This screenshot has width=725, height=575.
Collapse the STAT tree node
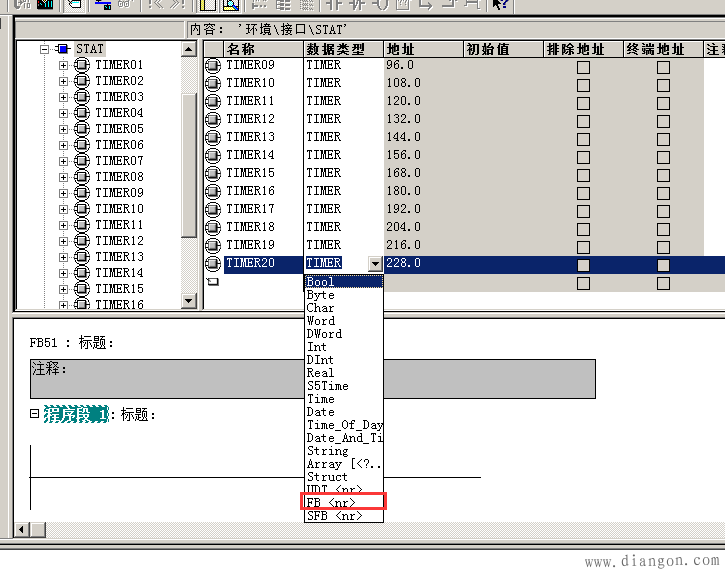pos(44,49)
